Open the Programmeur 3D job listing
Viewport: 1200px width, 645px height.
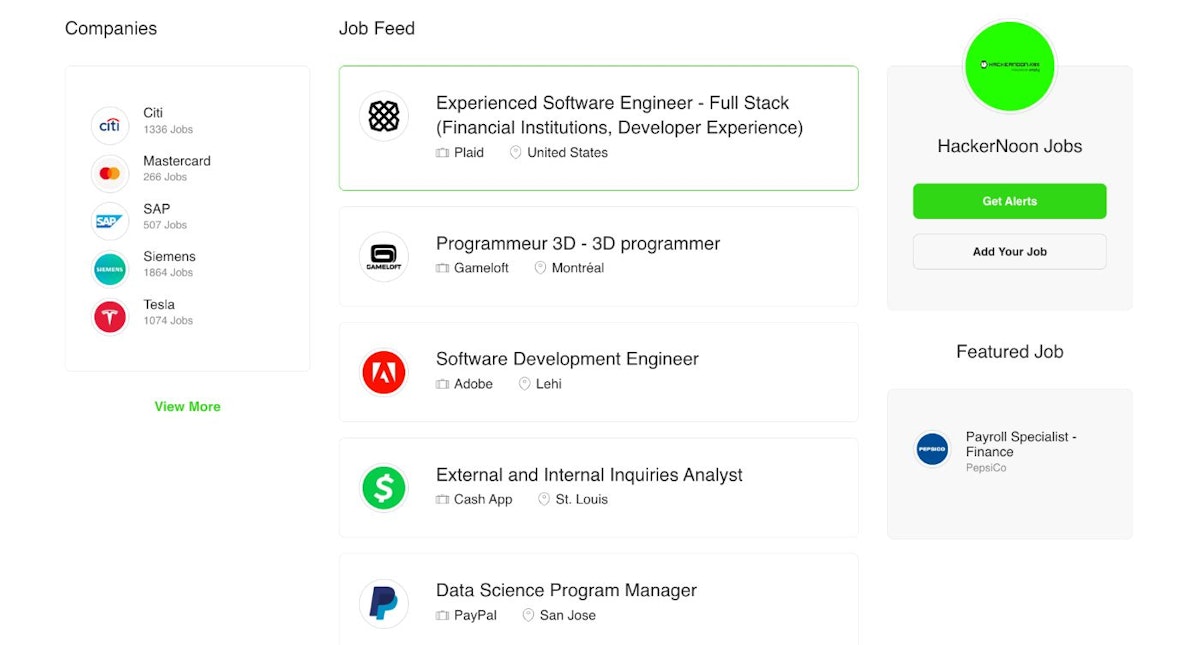pos(578,244)
